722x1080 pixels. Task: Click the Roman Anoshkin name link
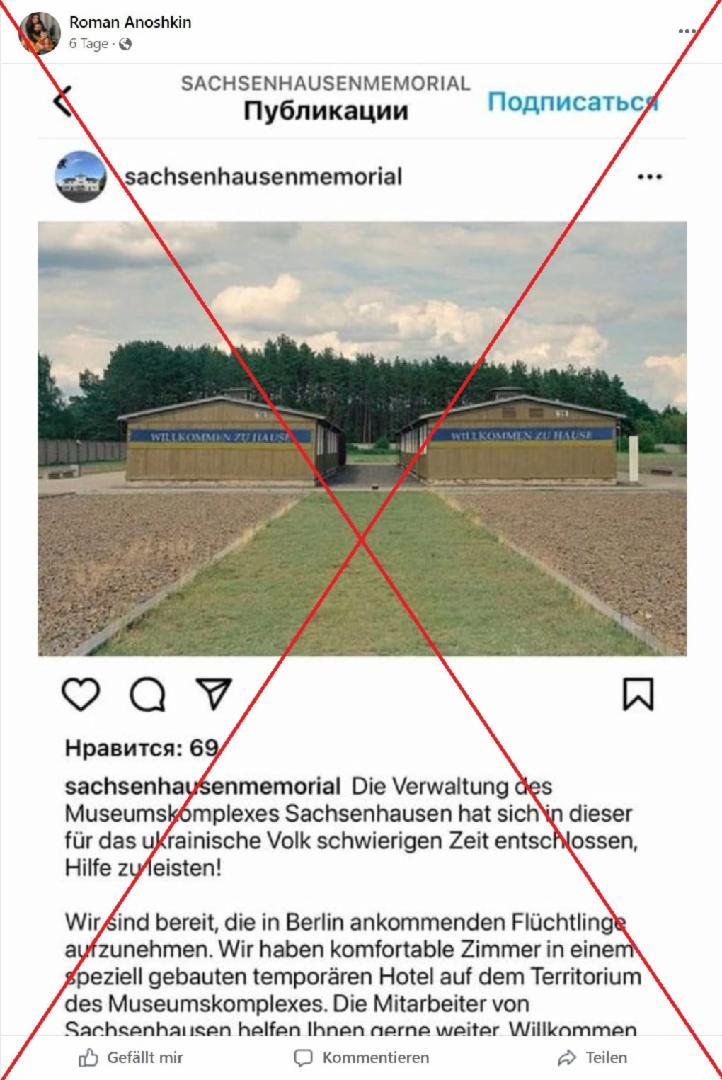coord(130,22)
